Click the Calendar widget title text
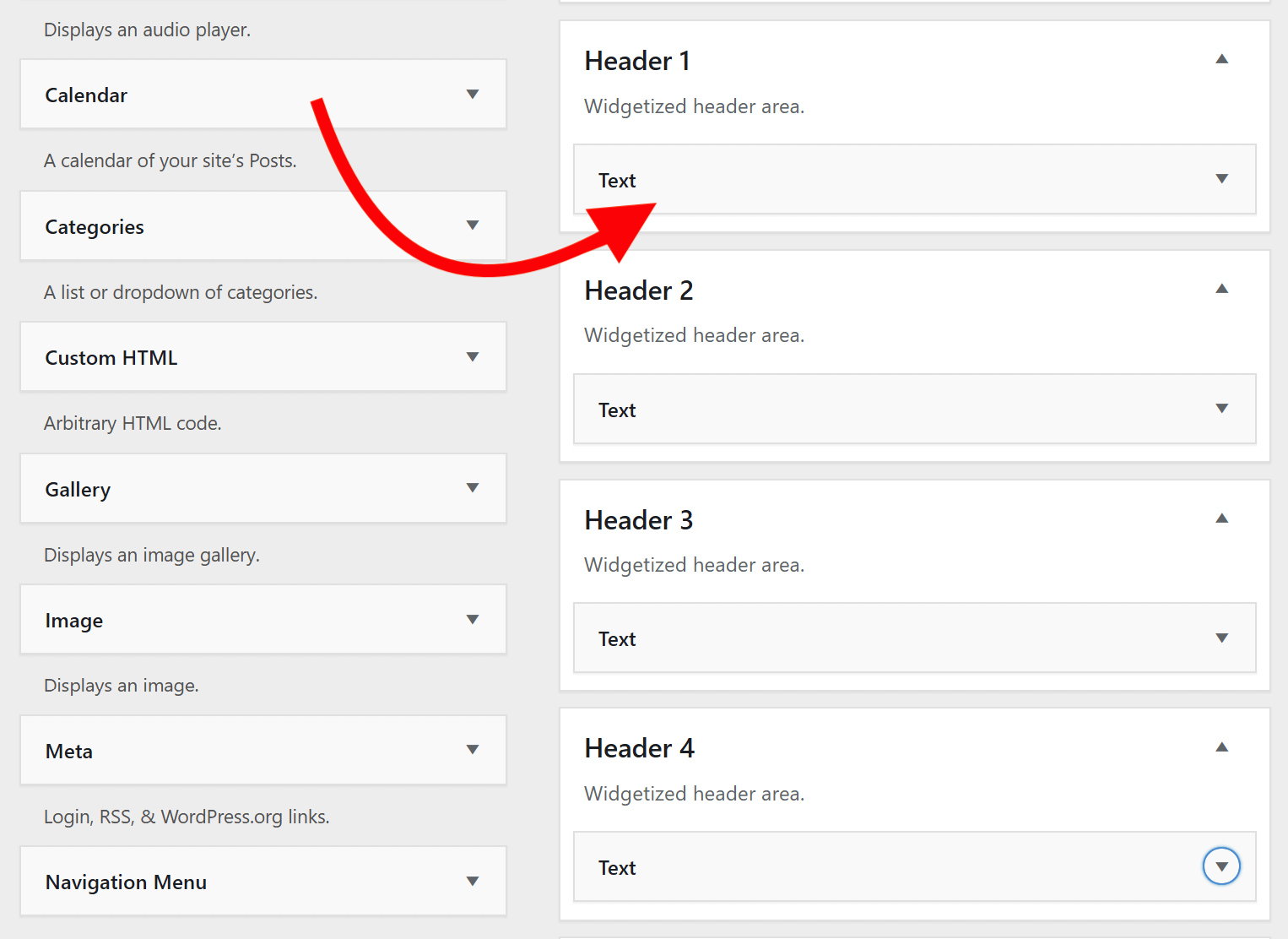 pyautogui.click(x=86, y=95)
